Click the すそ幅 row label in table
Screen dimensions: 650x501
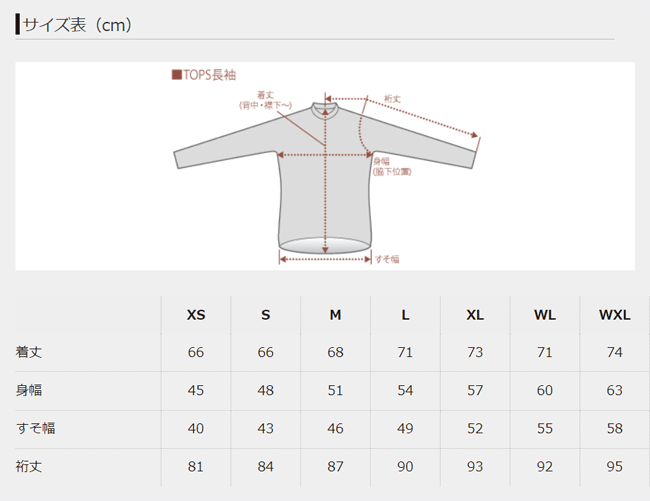(35, 429)
